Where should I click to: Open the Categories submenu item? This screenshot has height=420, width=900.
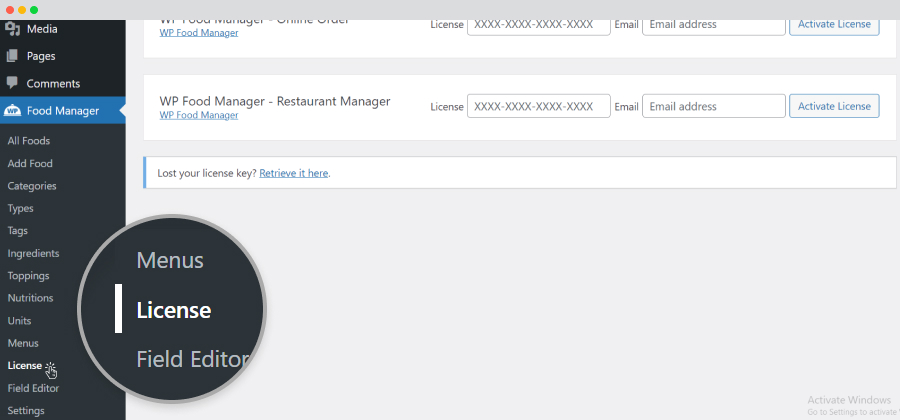click(32, 186)
